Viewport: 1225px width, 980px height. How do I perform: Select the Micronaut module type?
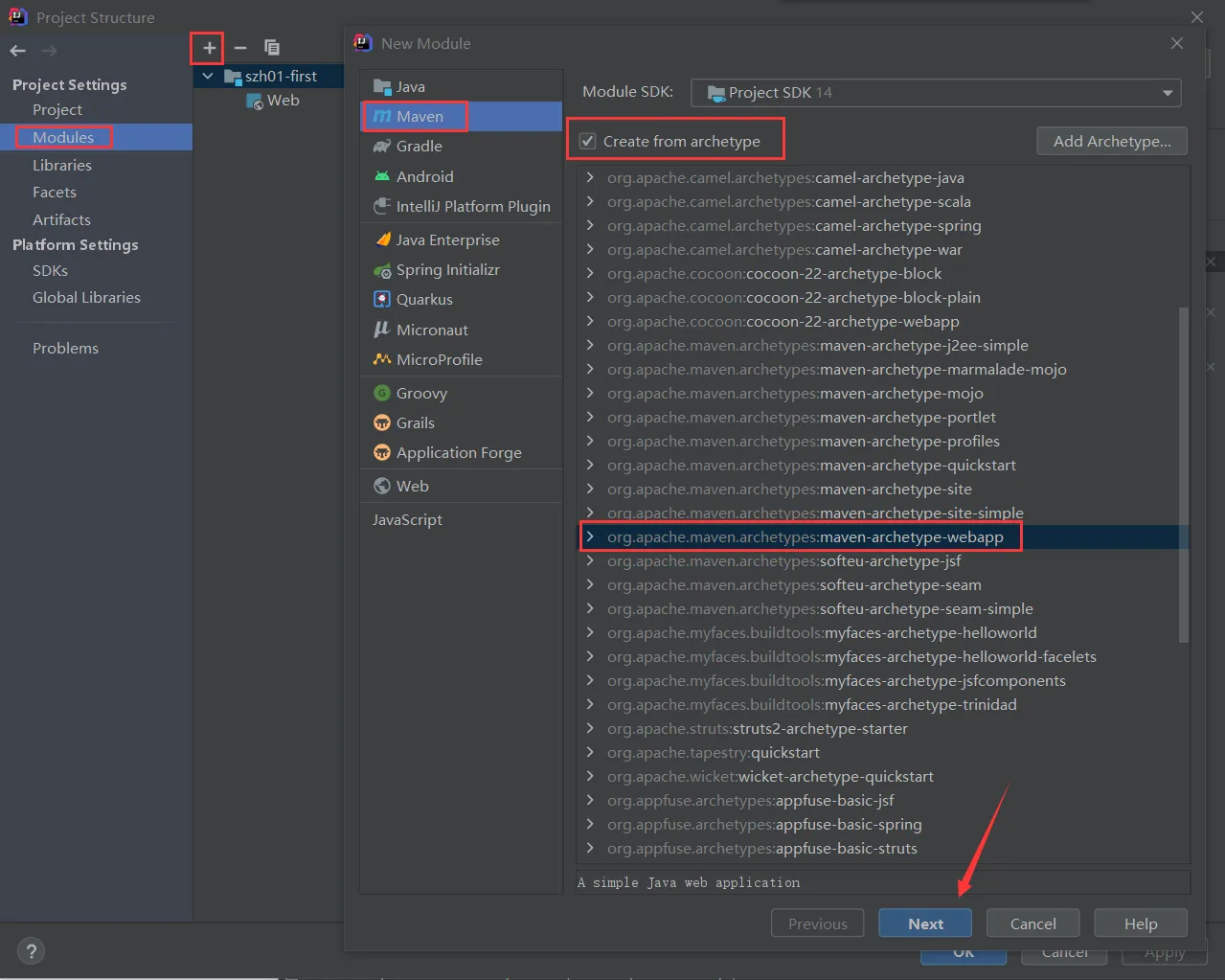click(461, 330)
